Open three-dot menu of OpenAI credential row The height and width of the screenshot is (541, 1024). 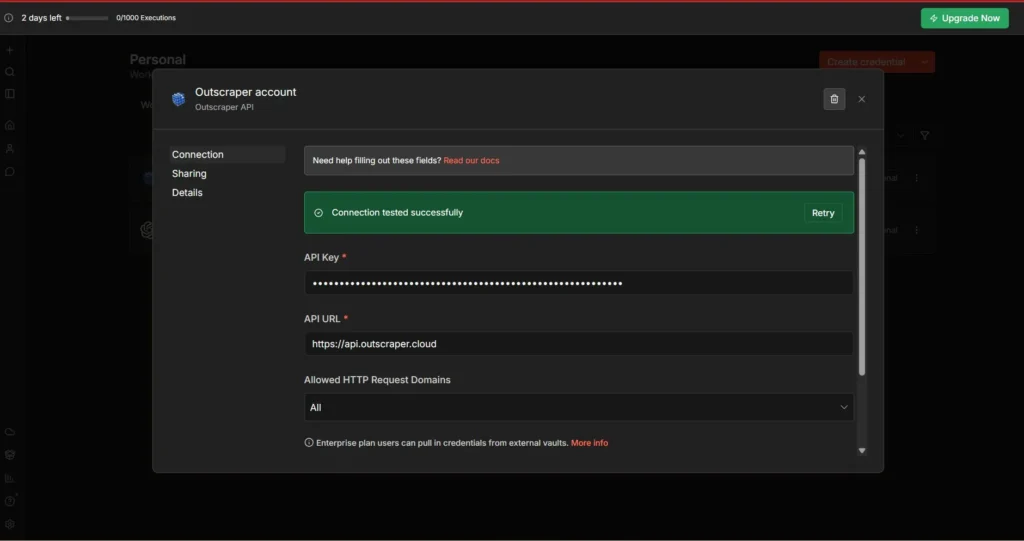point(916,230)
